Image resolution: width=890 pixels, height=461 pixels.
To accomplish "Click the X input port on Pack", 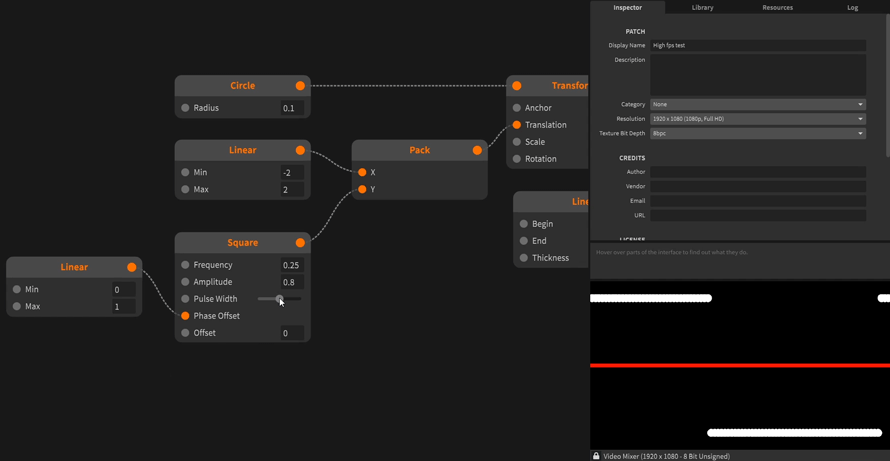I will pyautogui.click(x=362, y=173).
